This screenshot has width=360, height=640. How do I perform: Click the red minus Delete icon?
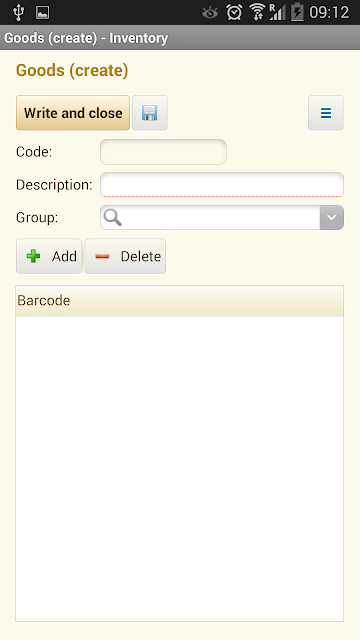[x=102, y=256]
